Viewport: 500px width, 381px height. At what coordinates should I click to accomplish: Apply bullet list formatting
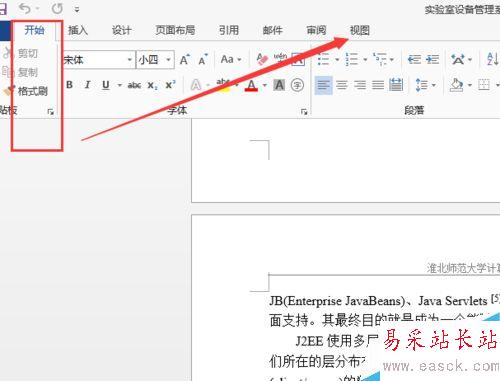(324, 59)
